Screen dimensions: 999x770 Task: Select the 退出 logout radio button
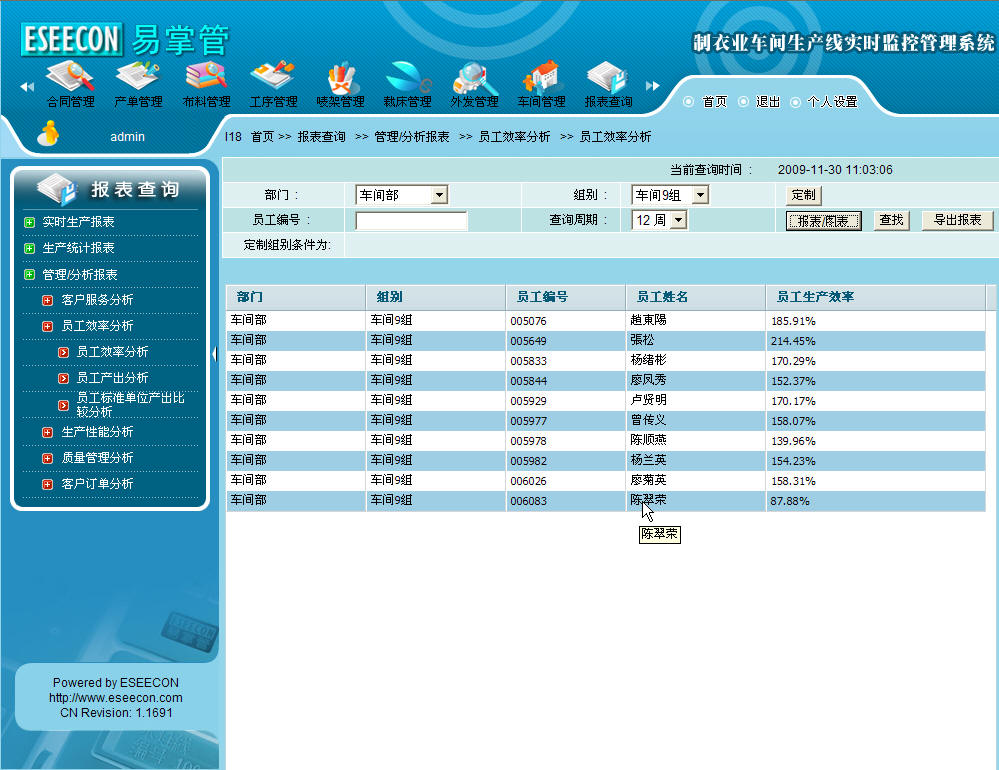tap(743, 102)
